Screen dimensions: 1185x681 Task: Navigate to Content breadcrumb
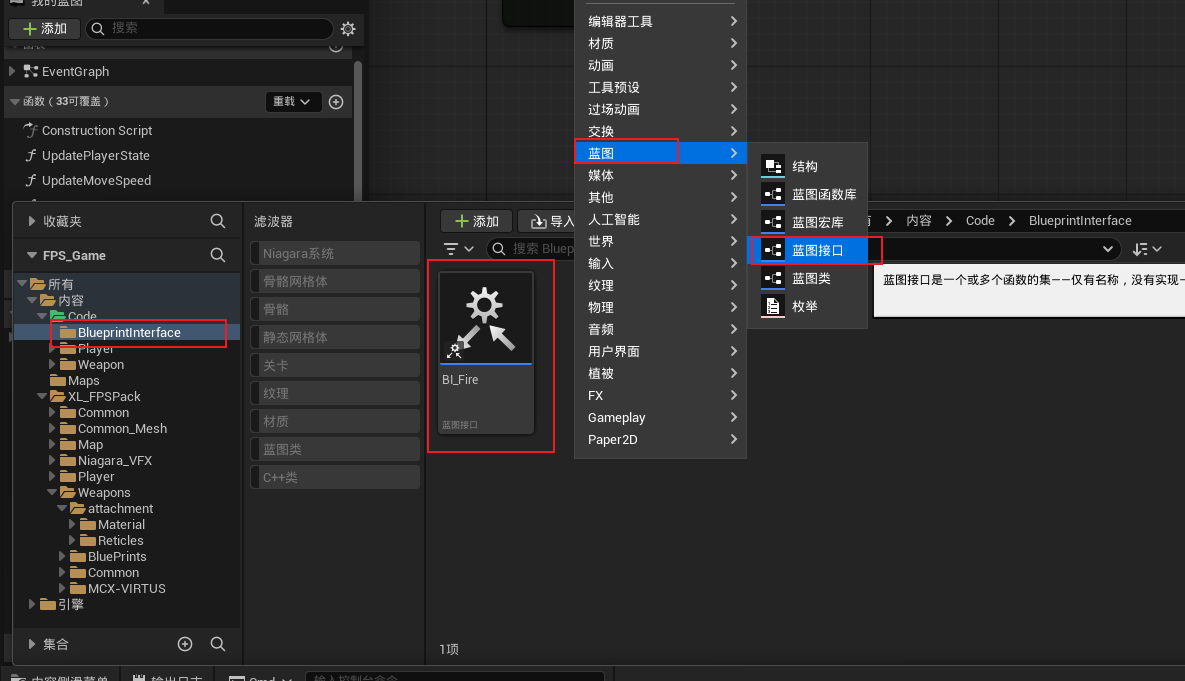[x=918, y=221]
